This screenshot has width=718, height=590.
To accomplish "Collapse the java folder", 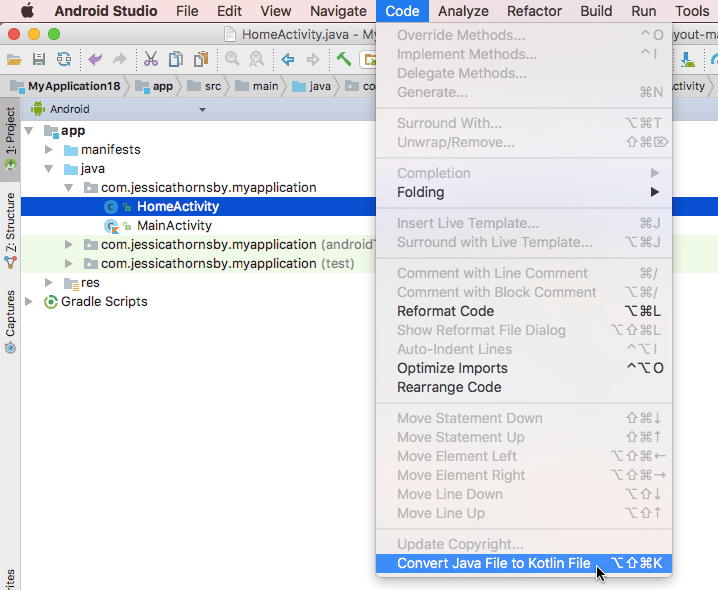I will click(x=49, y=169).
